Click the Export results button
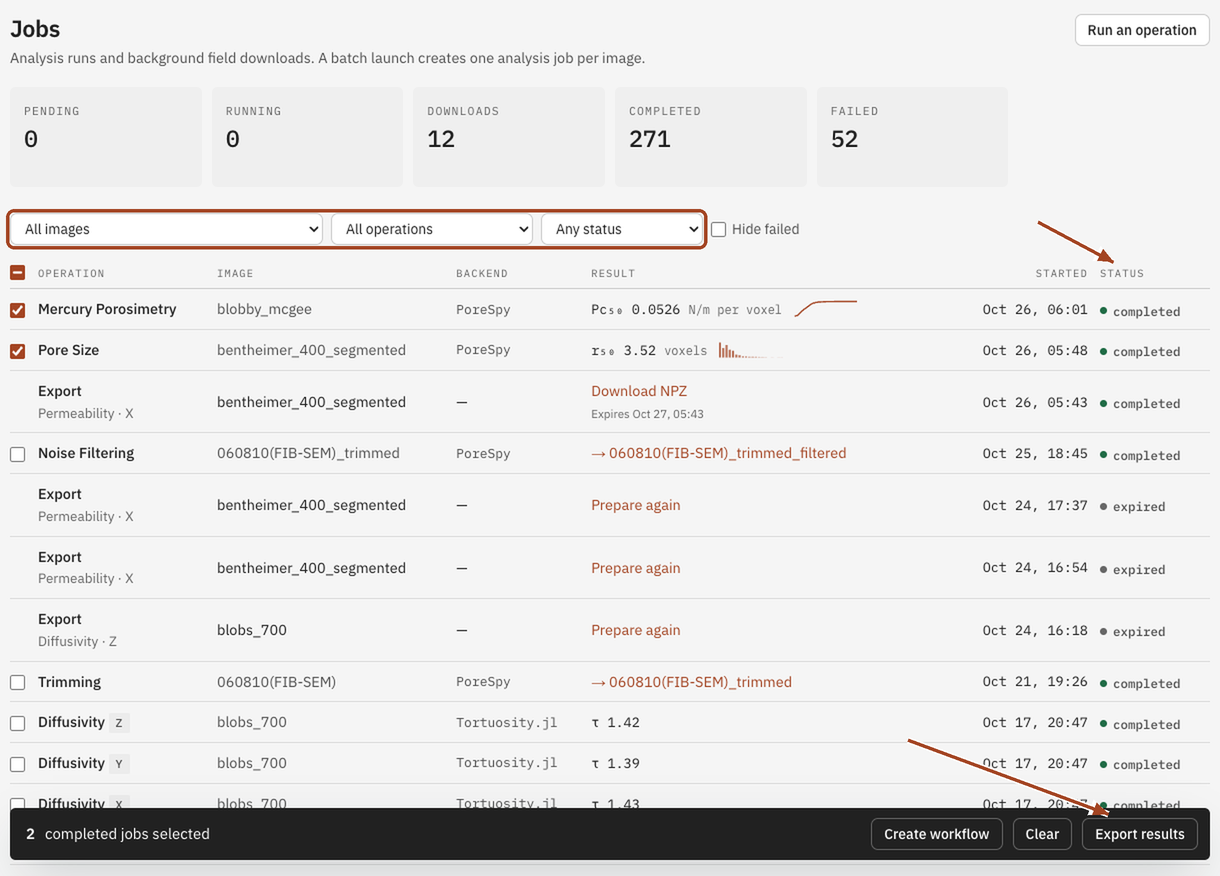This screenshot has width=1220, height=876. pyautogui.click(x=1140, y=834)
